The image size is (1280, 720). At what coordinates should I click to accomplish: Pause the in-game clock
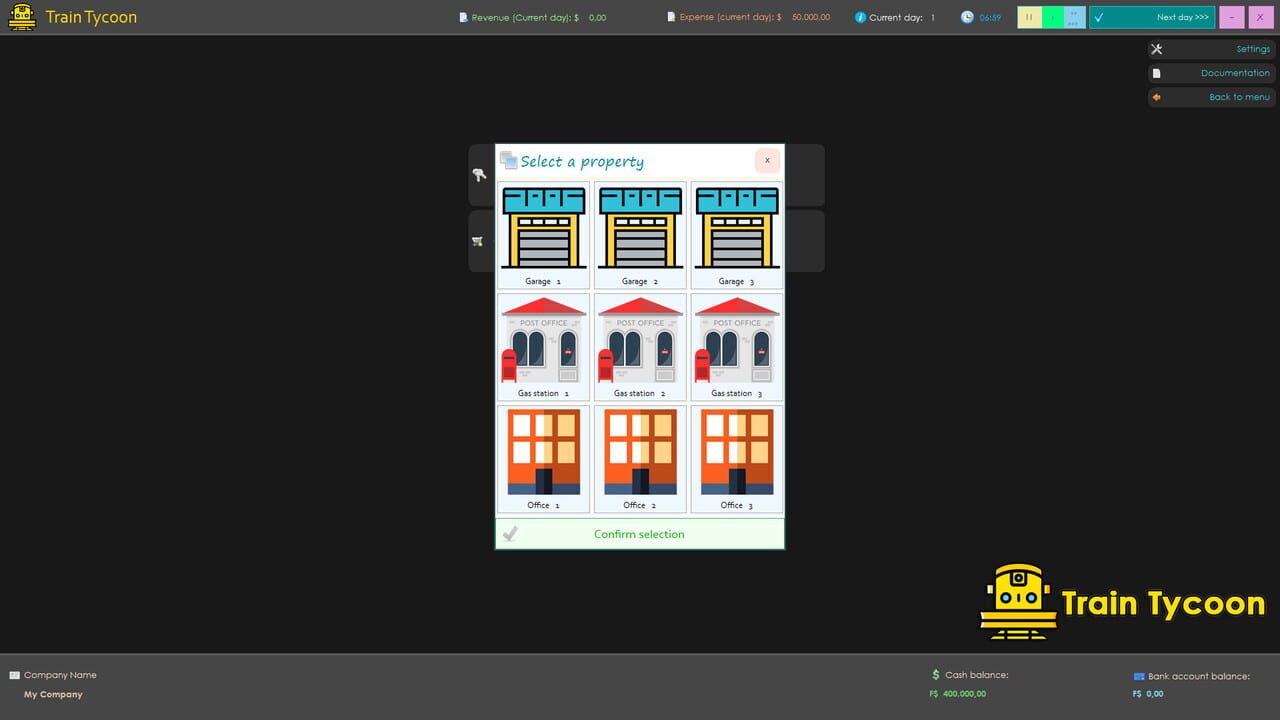1028,17
